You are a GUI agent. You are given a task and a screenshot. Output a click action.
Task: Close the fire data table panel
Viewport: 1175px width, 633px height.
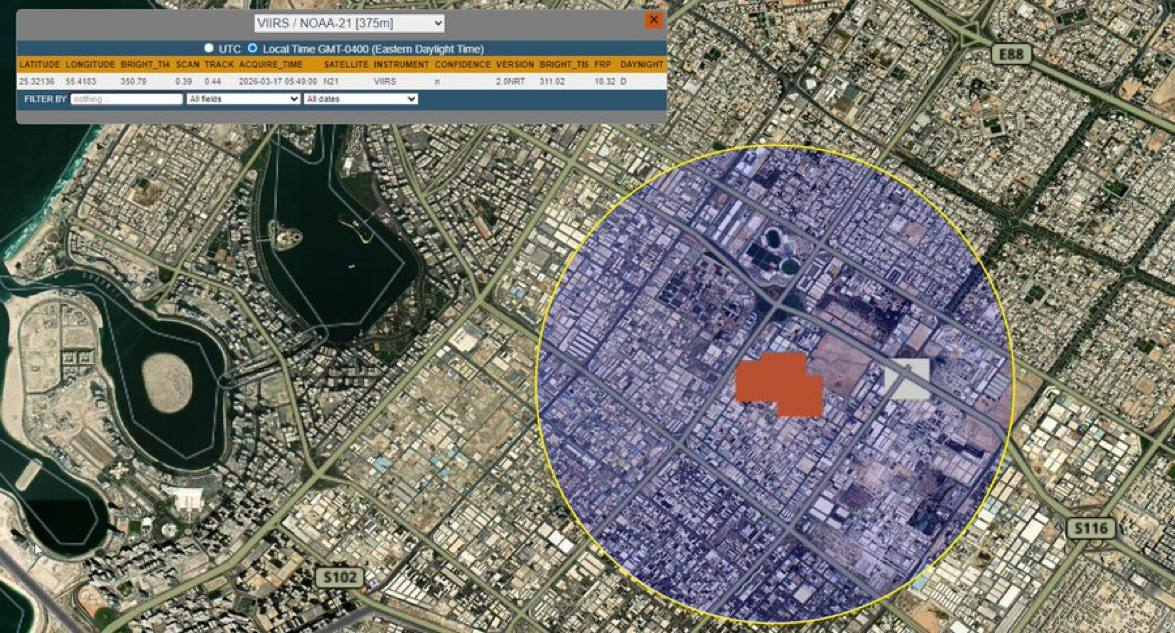653,20
